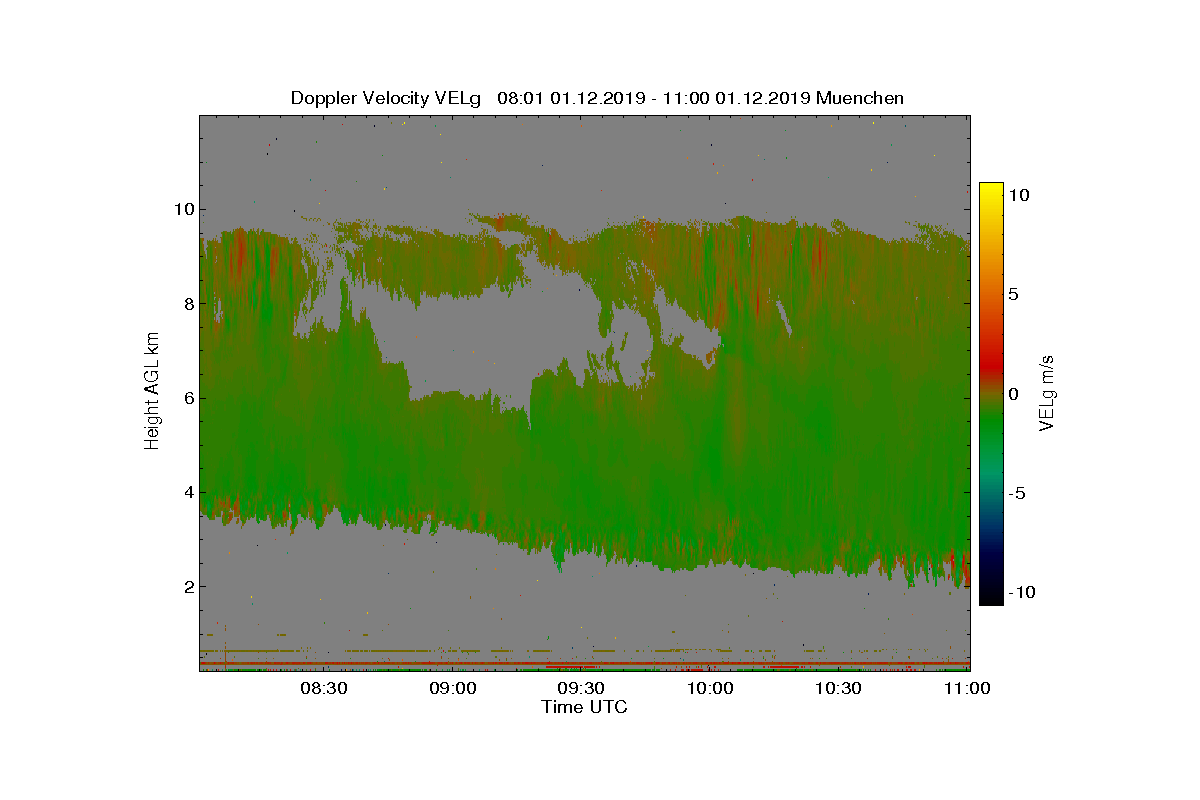Click the '09:00' time tick label
Viewport: 1200px width, 800px height.
pos(452,688)
